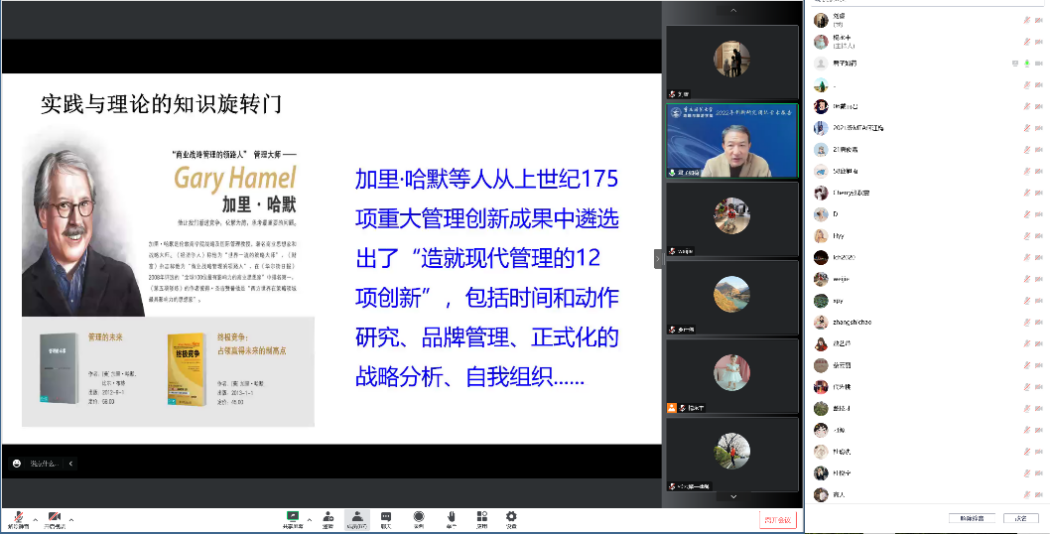
Task: Open the Invite participants icon
Action: (327, 517)
